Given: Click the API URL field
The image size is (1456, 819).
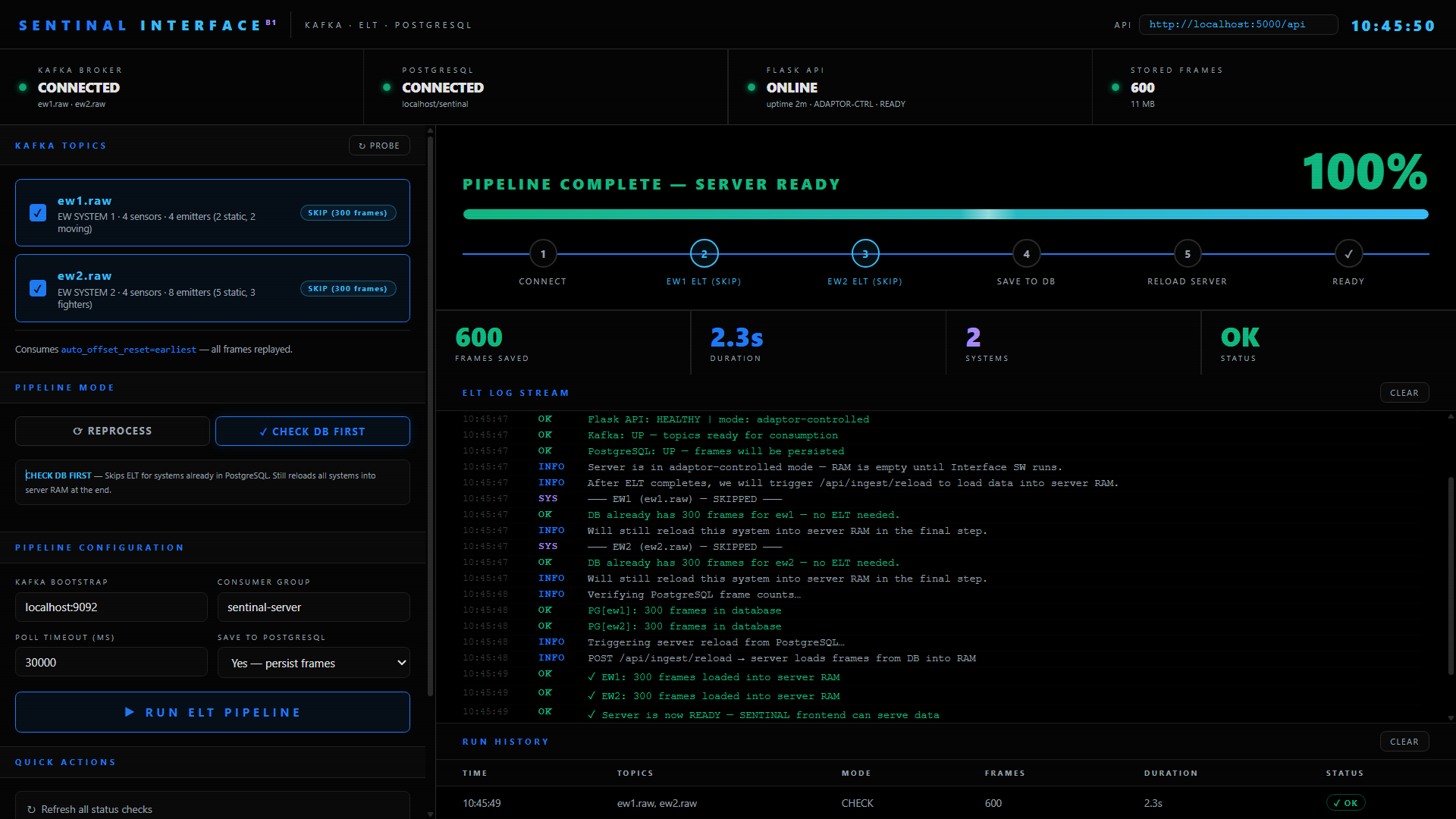Looking at the screenshot, I should point(1238,24).
